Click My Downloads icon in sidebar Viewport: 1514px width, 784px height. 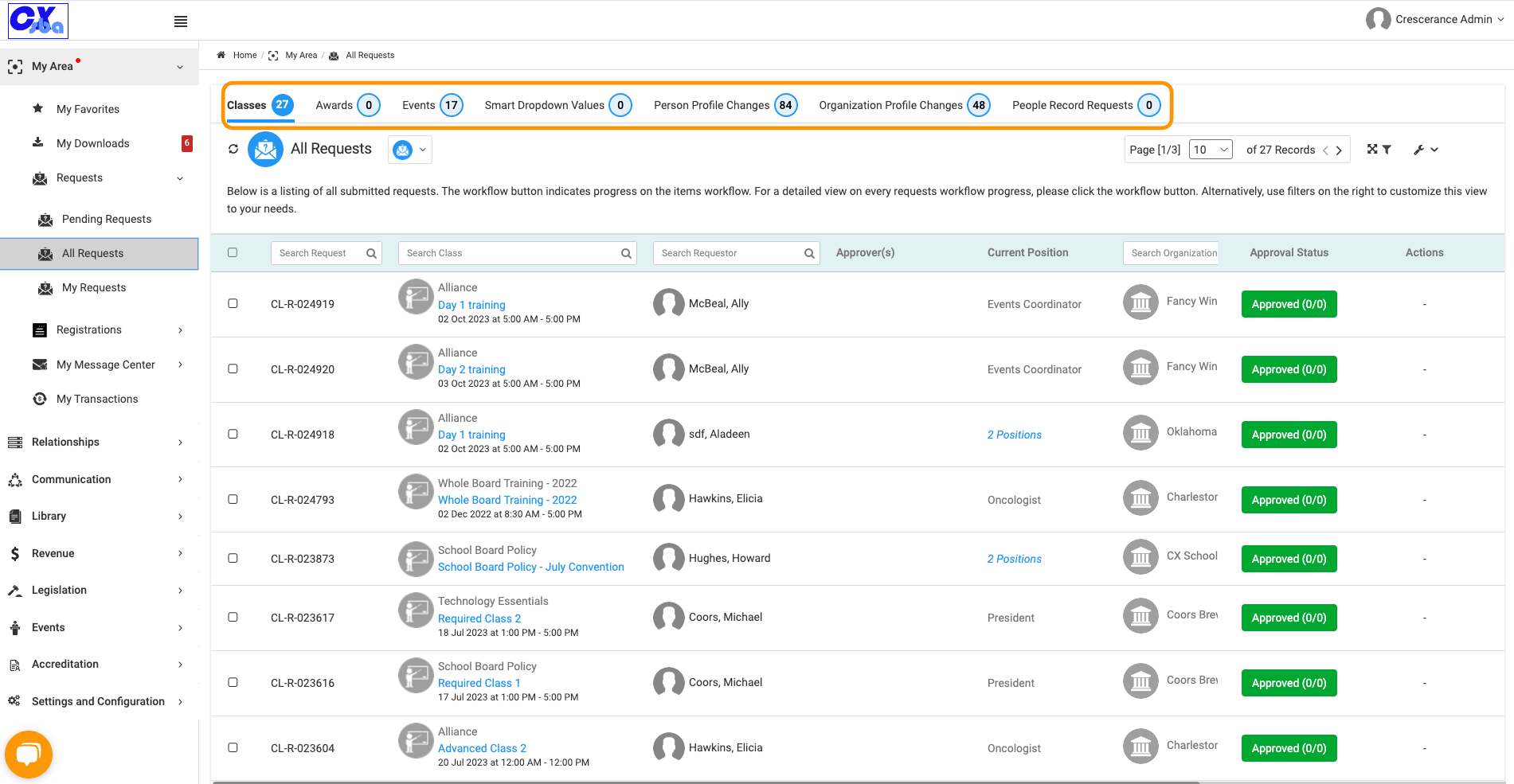pos(37,142)
